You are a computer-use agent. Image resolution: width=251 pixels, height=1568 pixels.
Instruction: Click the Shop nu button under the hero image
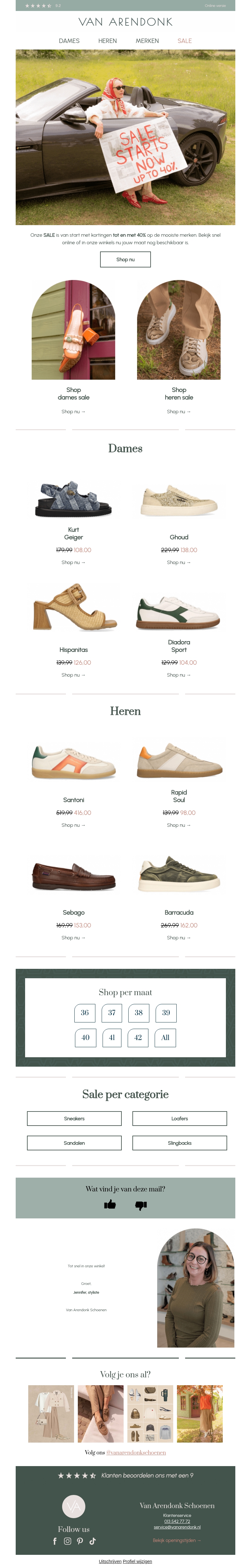[125, 259]
